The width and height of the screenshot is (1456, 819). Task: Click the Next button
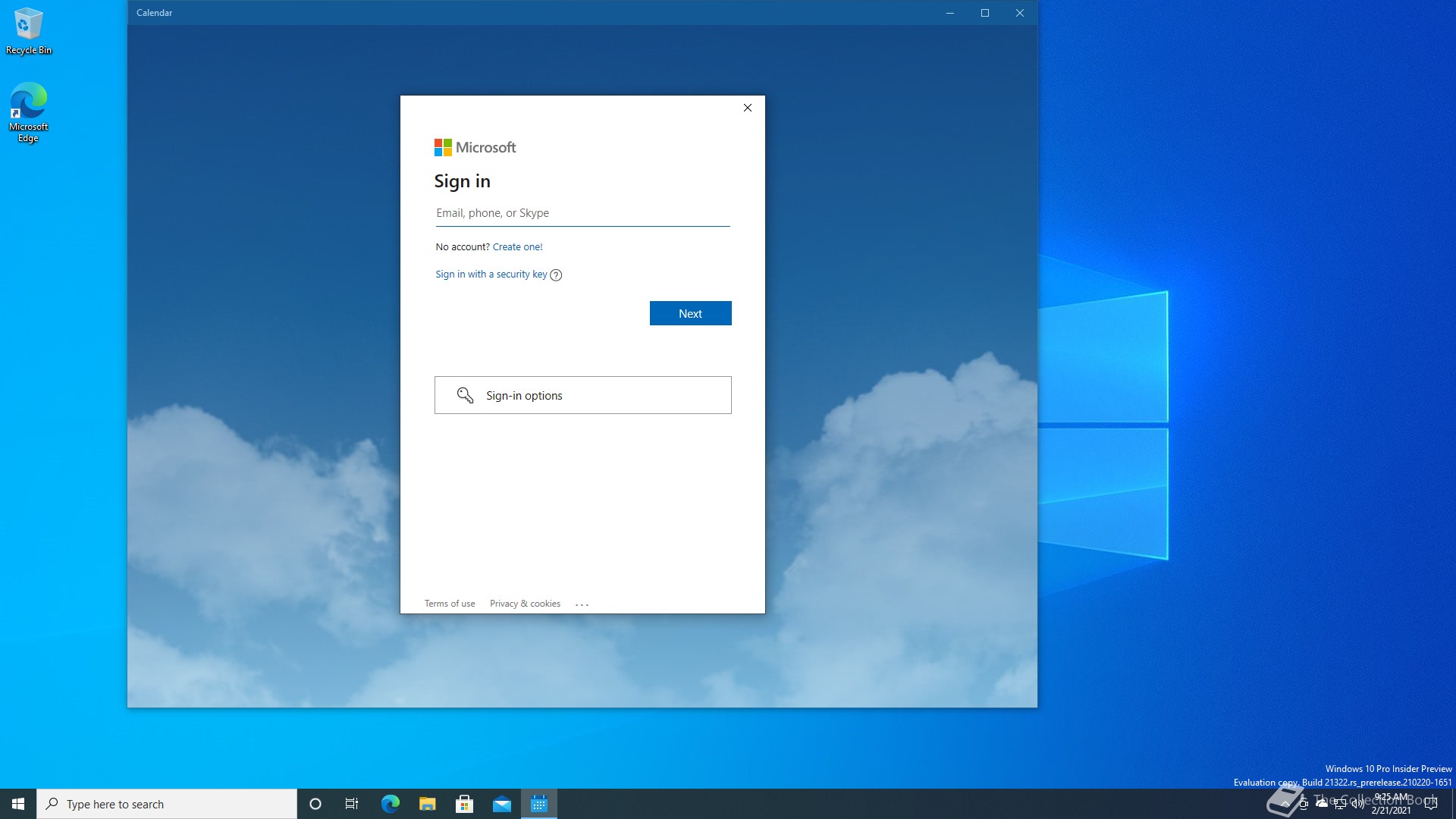point(690,313)
